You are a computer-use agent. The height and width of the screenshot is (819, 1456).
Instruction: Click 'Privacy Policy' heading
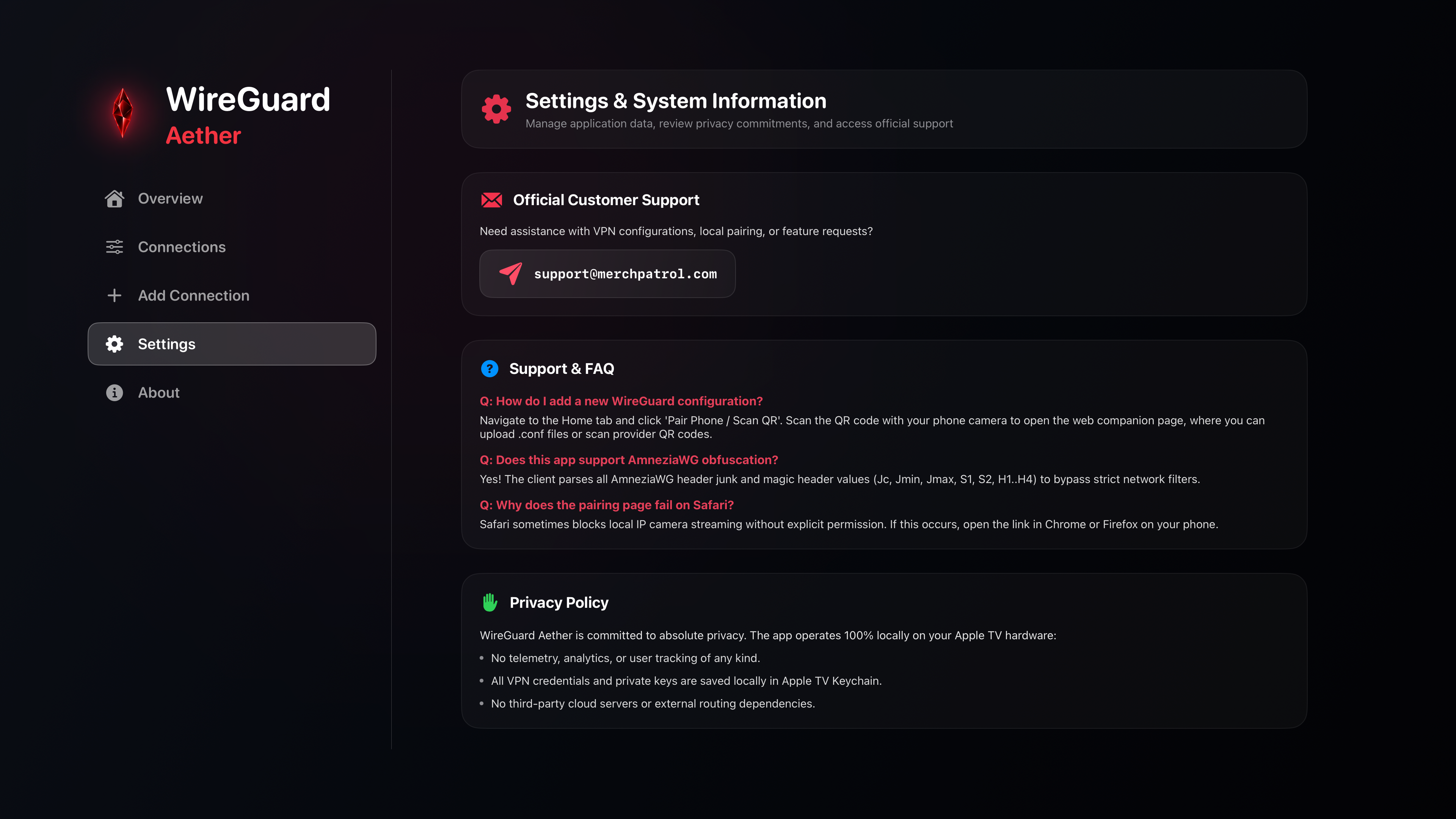pos(559,602)
